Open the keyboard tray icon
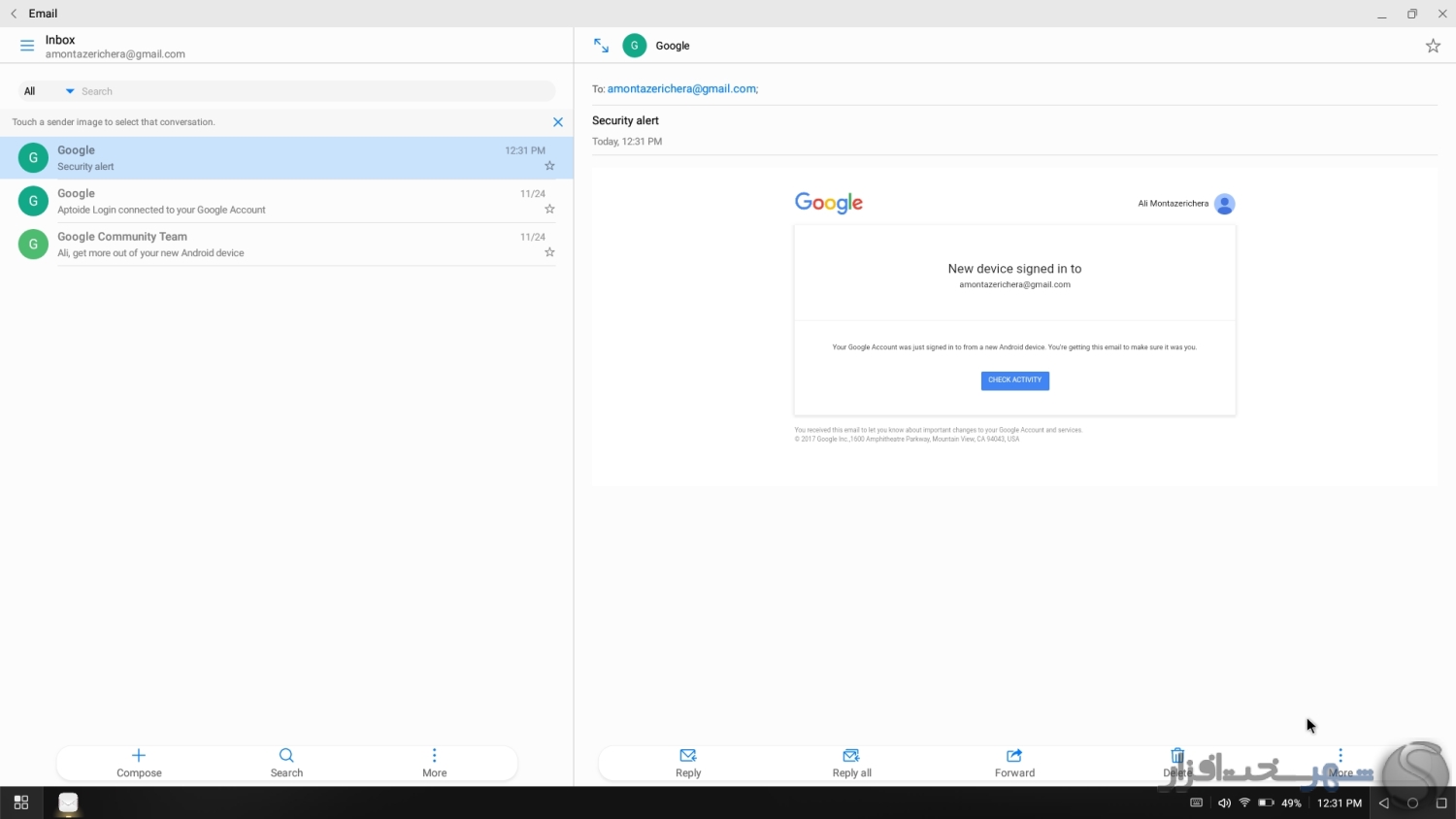 click(1196, 803)
